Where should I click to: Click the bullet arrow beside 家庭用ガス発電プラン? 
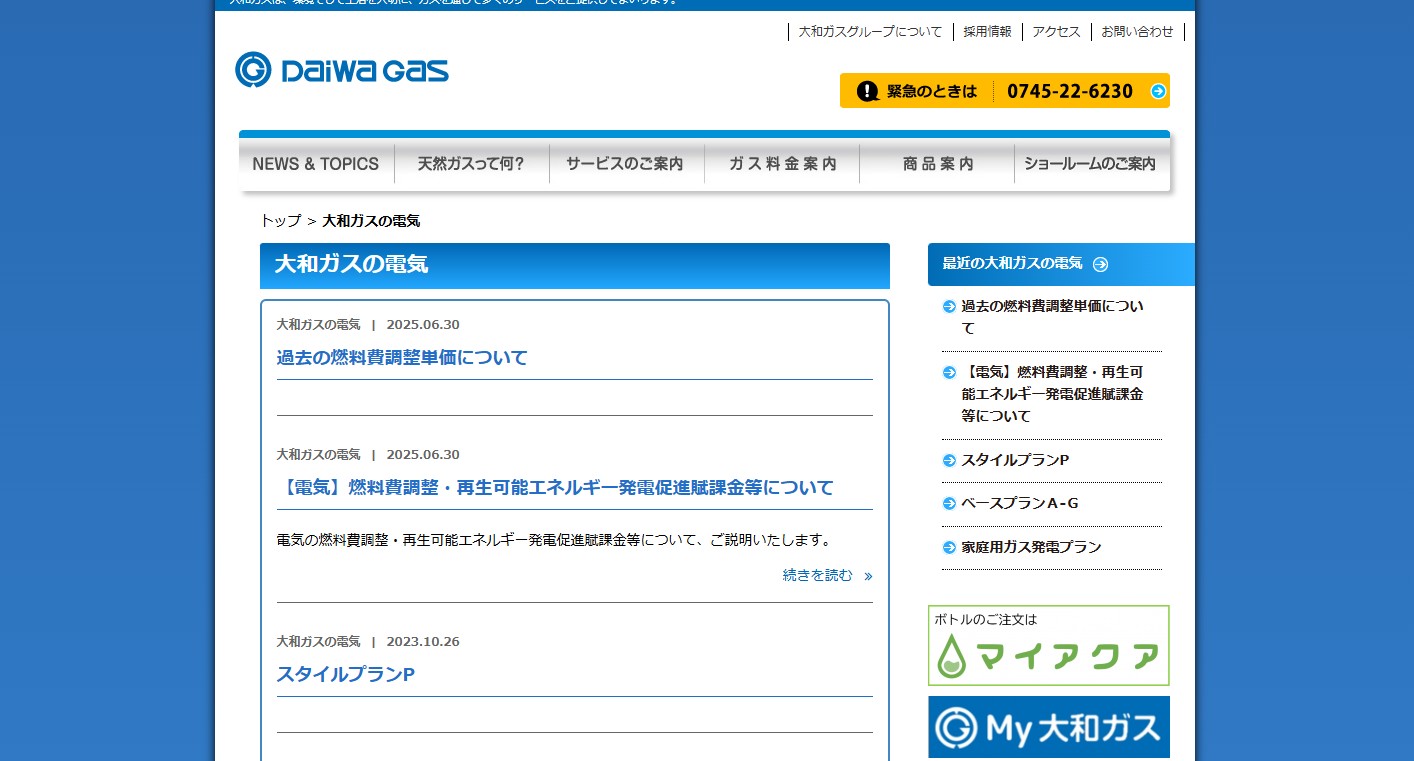(x=949, y=548)
